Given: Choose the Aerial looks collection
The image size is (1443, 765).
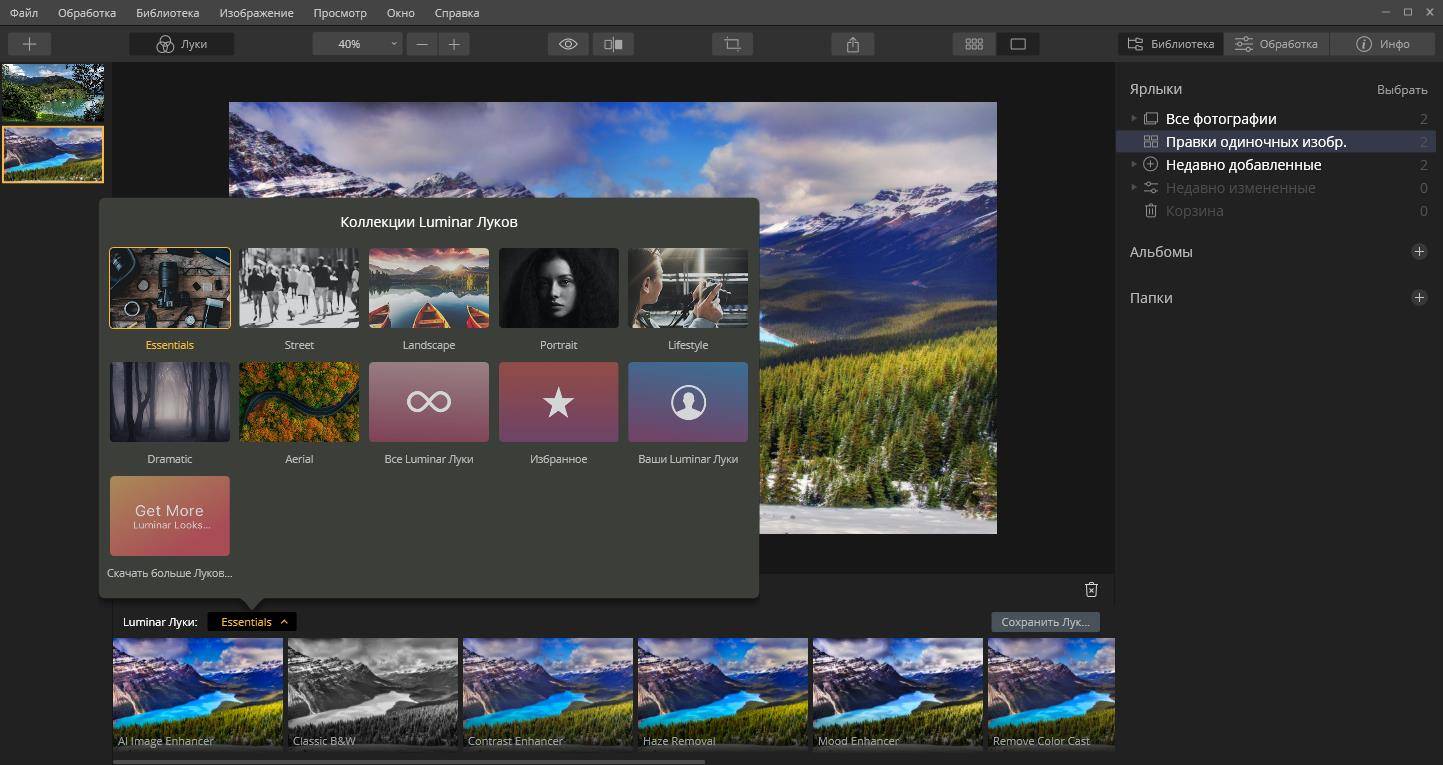Looking at the screenshot, I should [299, 402].
